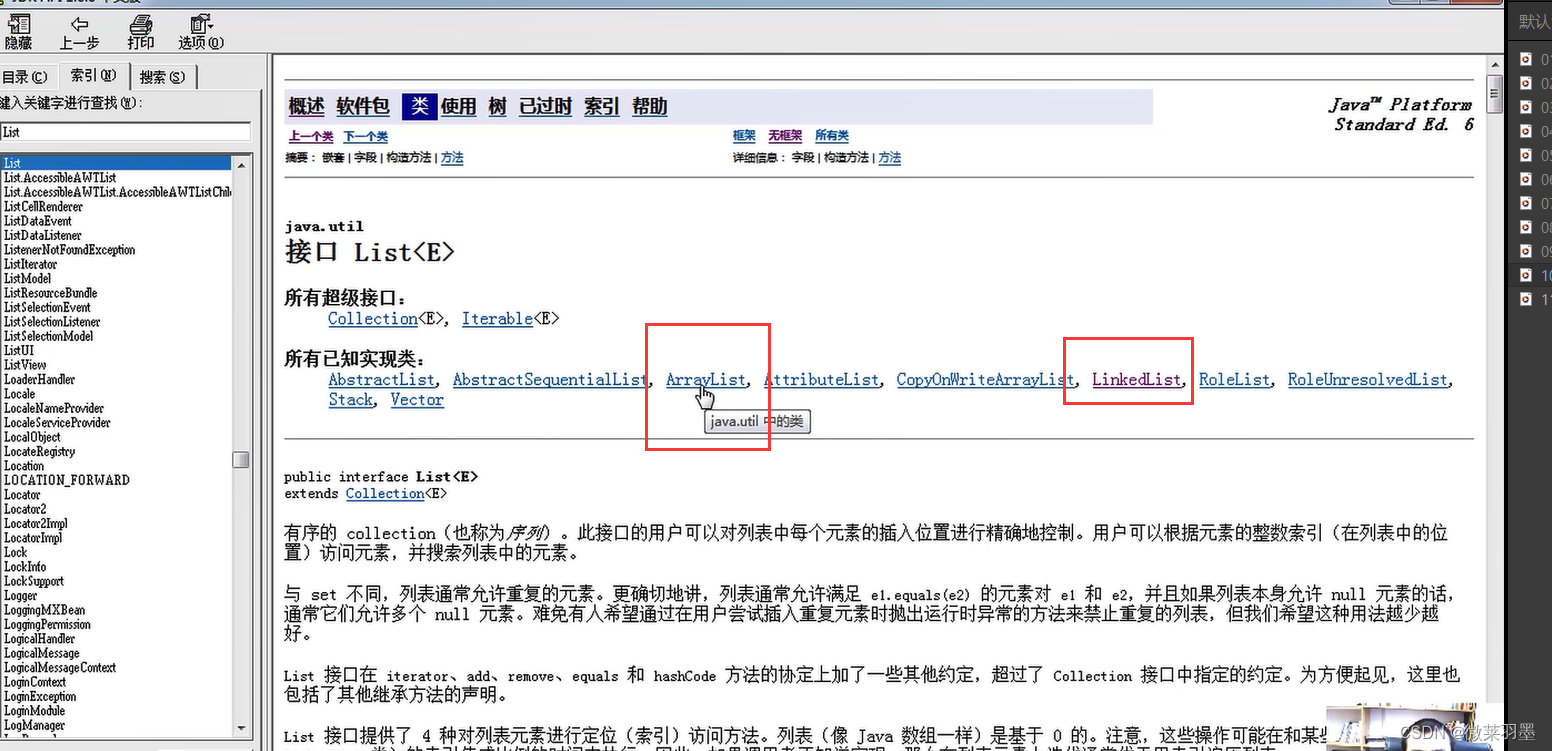The height and width of the screenshot is (751, 1552).
Task: Open the ArrayList class link
Action: 706,380
